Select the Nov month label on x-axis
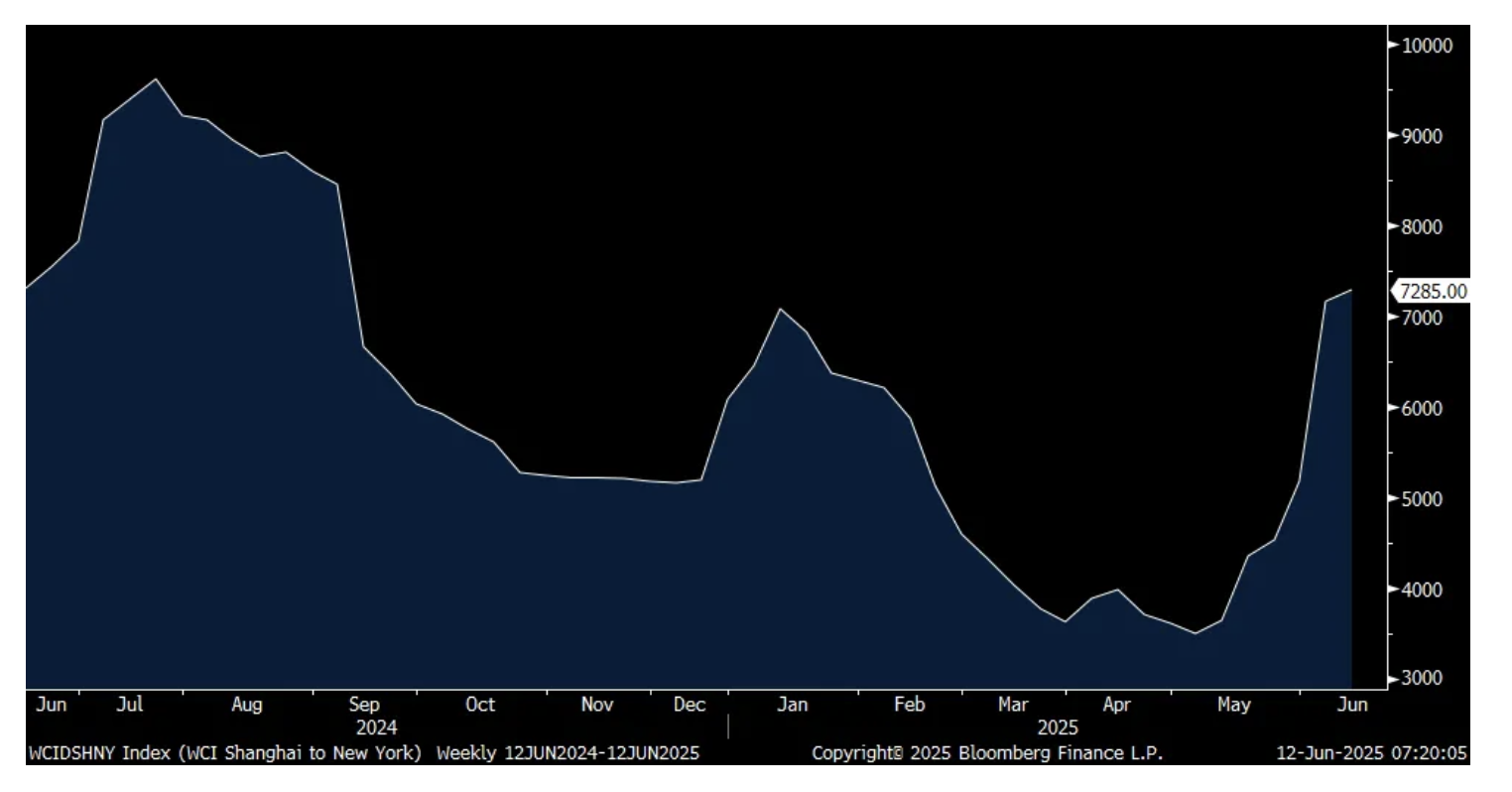Image resolution: width=1512 pixels, height=792 pixels. [x=597, y=705]
